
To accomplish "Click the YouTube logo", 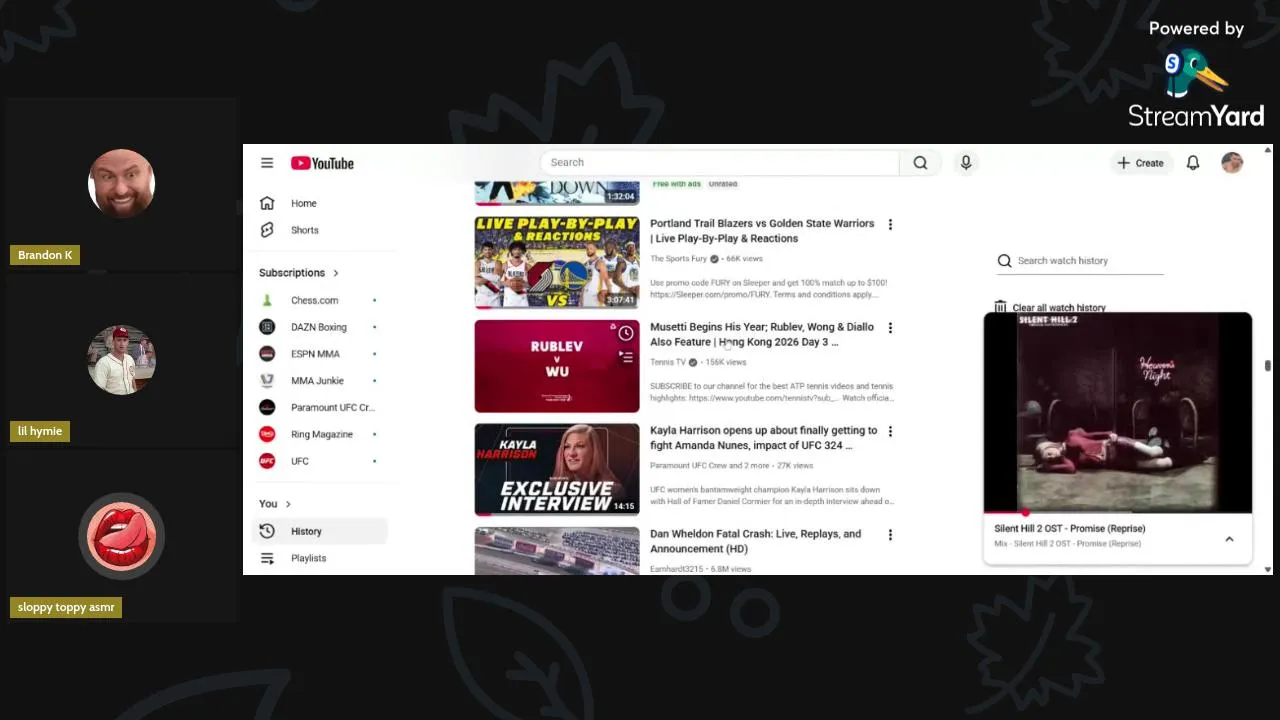I will [322, 163].
